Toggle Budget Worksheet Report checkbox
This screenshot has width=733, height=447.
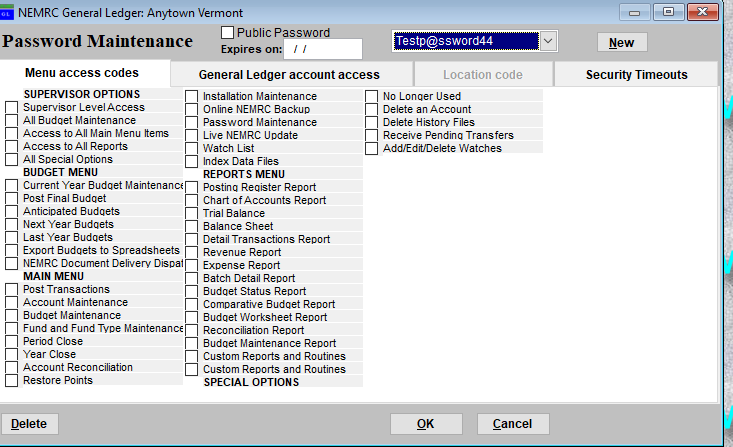click(x=192, y=317)
